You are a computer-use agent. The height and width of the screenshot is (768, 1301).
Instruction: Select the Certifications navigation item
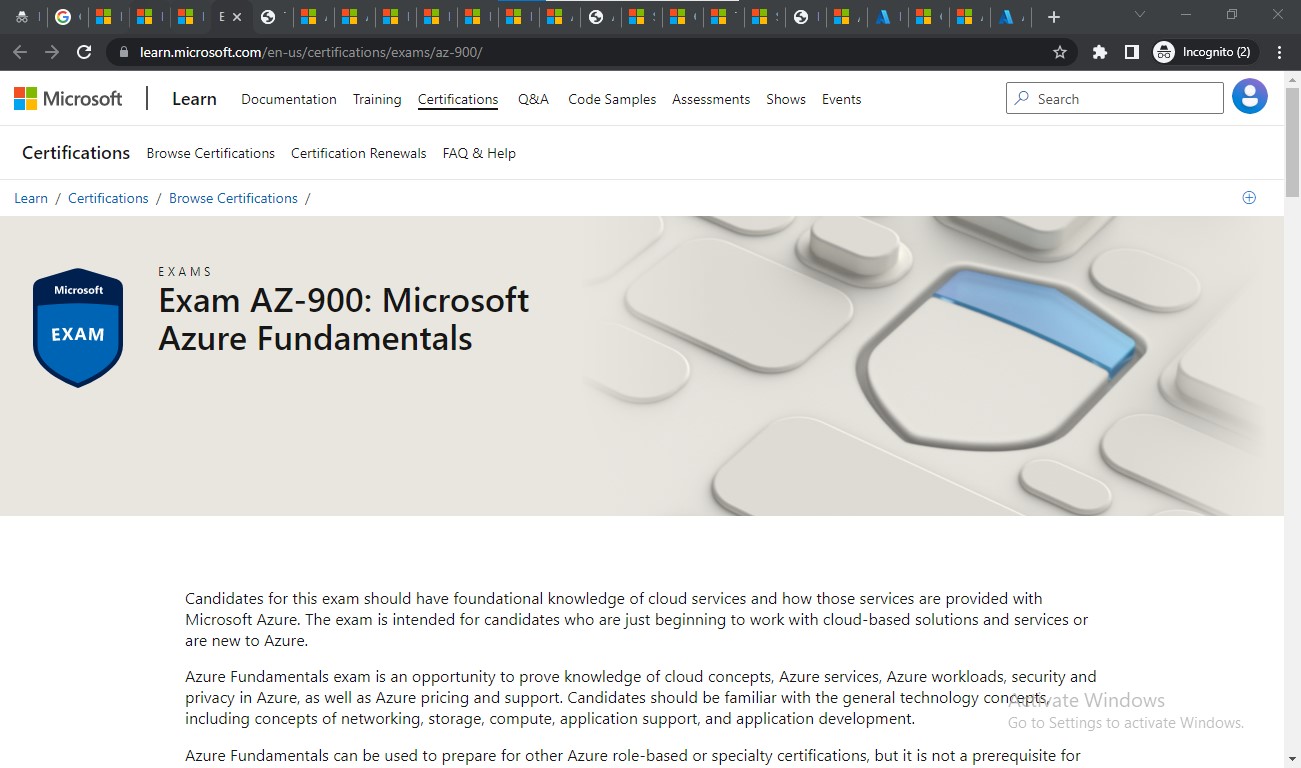pyautogui.click(x=457, y=99)
